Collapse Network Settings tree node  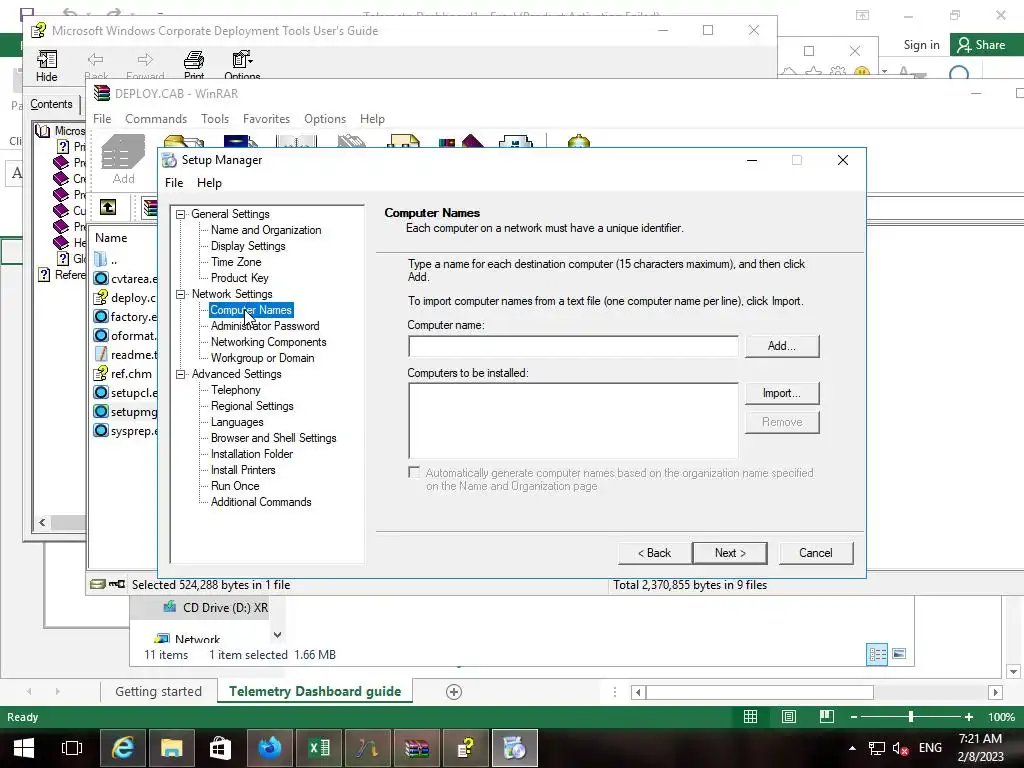point(181,295)
